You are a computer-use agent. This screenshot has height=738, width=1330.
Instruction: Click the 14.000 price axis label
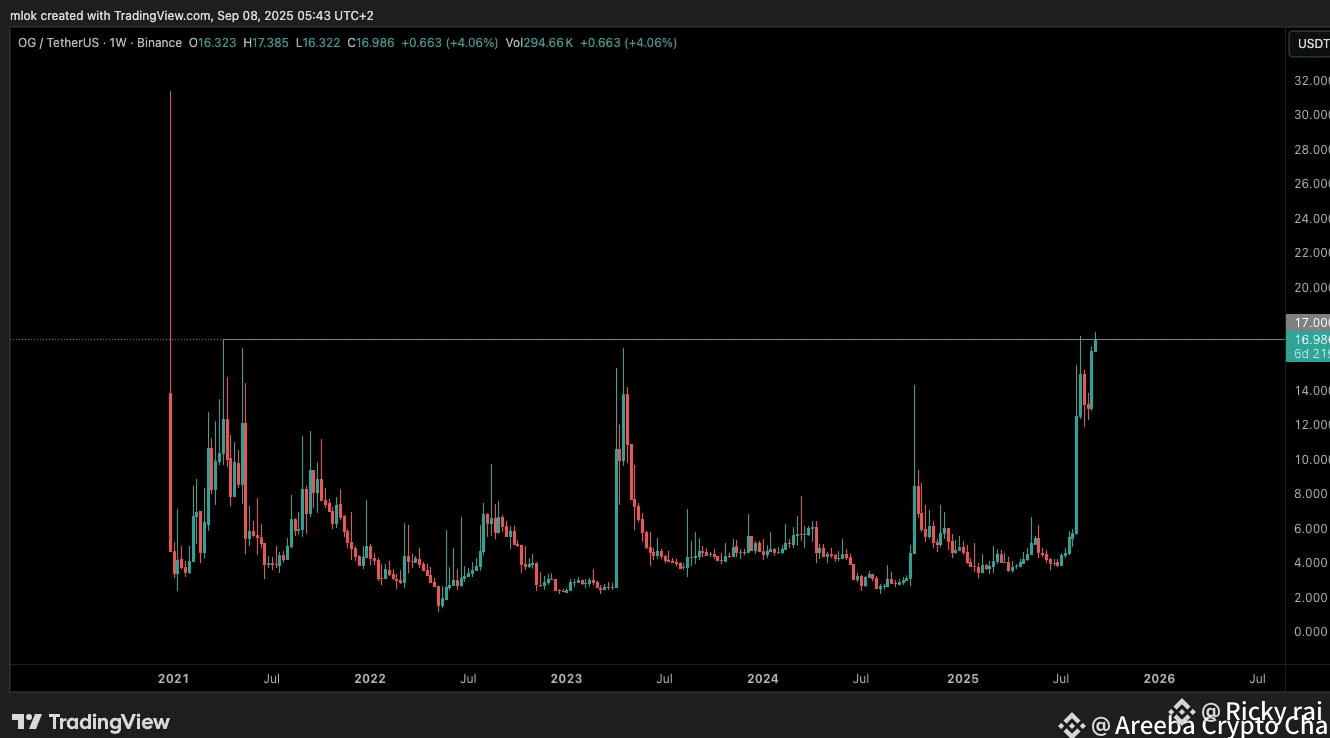[1311, 390]
